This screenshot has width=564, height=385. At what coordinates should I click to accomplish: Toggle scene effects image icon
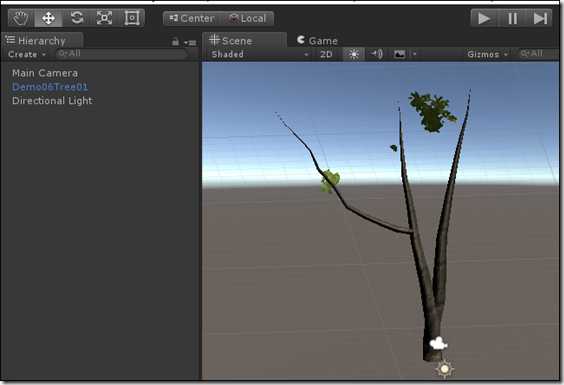[x=399, y=54]
